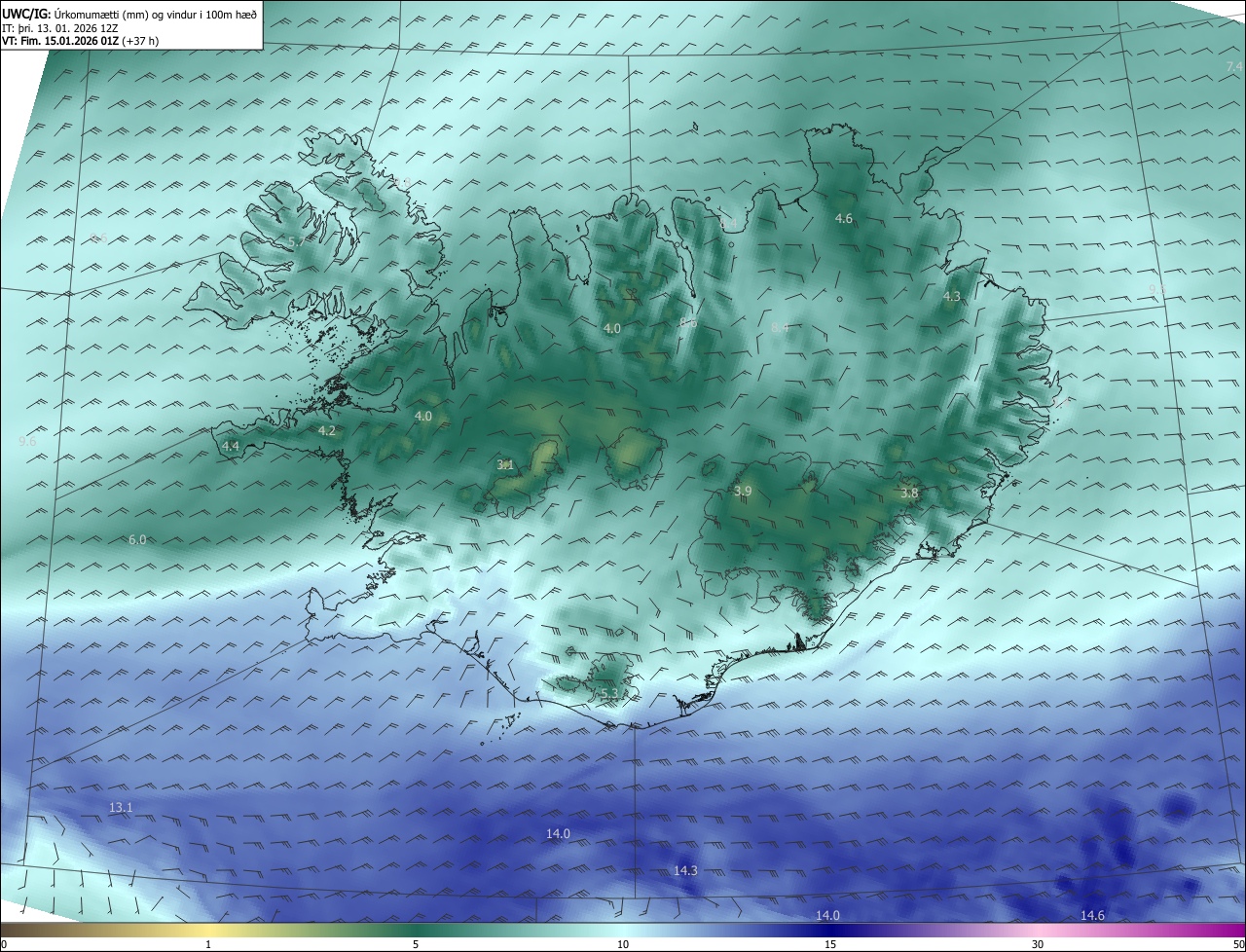
Task: Click the 6.0 value label
Action: pyautogui.click(x=137, y=539)
